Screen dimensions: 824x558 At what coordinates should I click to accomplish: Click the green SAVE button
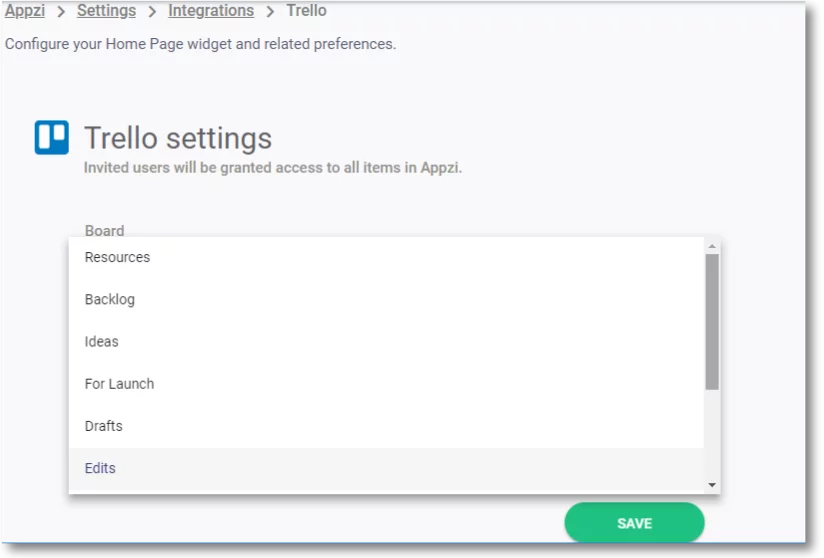tap(634, 523)
